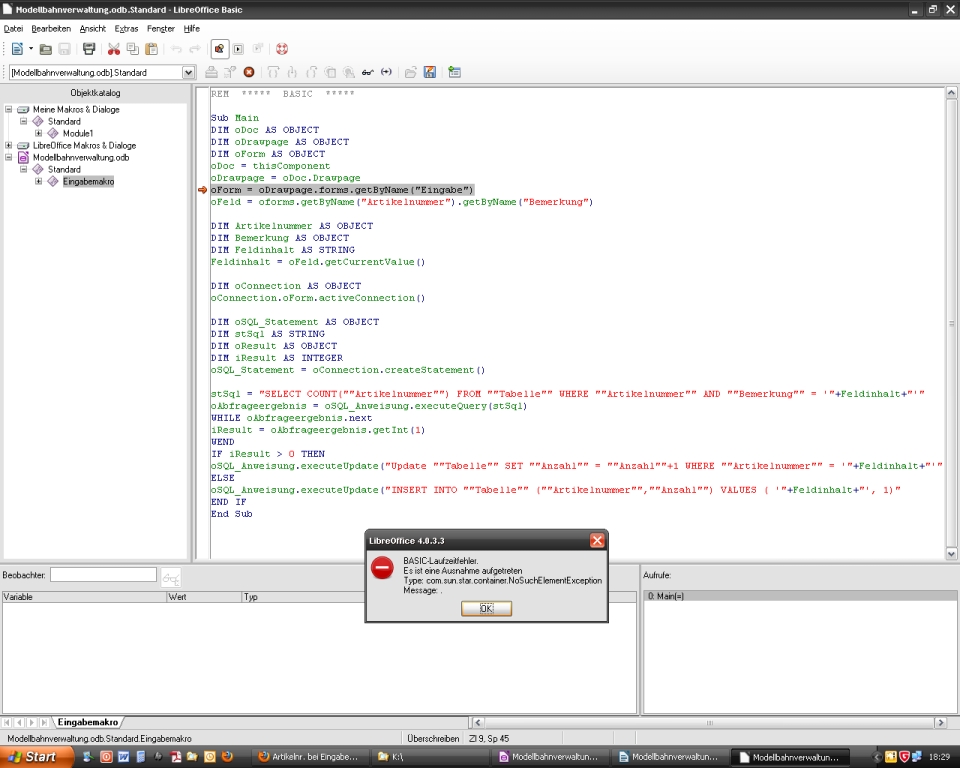Image resolution: width=960 pixels, height=768 pixels.
Task: Insert BASIC source file icon
Action: point(411,72)
